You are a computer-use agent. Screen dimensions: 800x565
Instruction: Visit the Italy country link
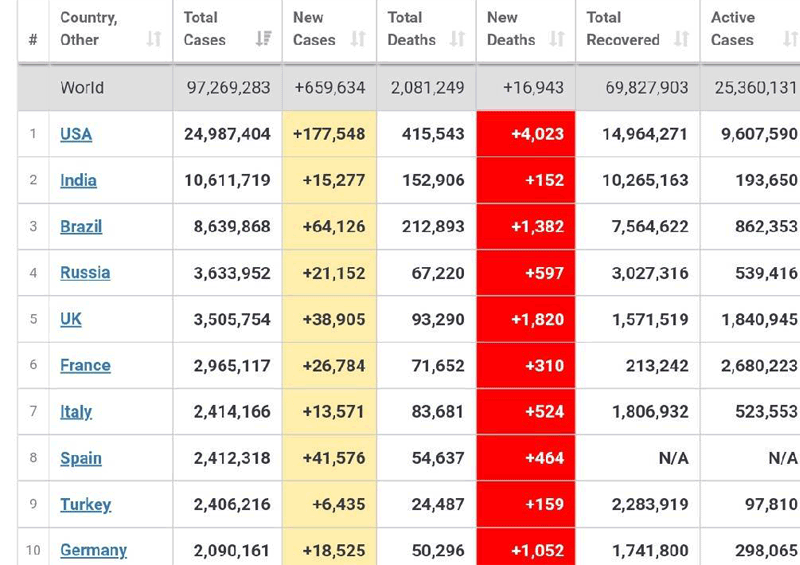click(76, 411)
